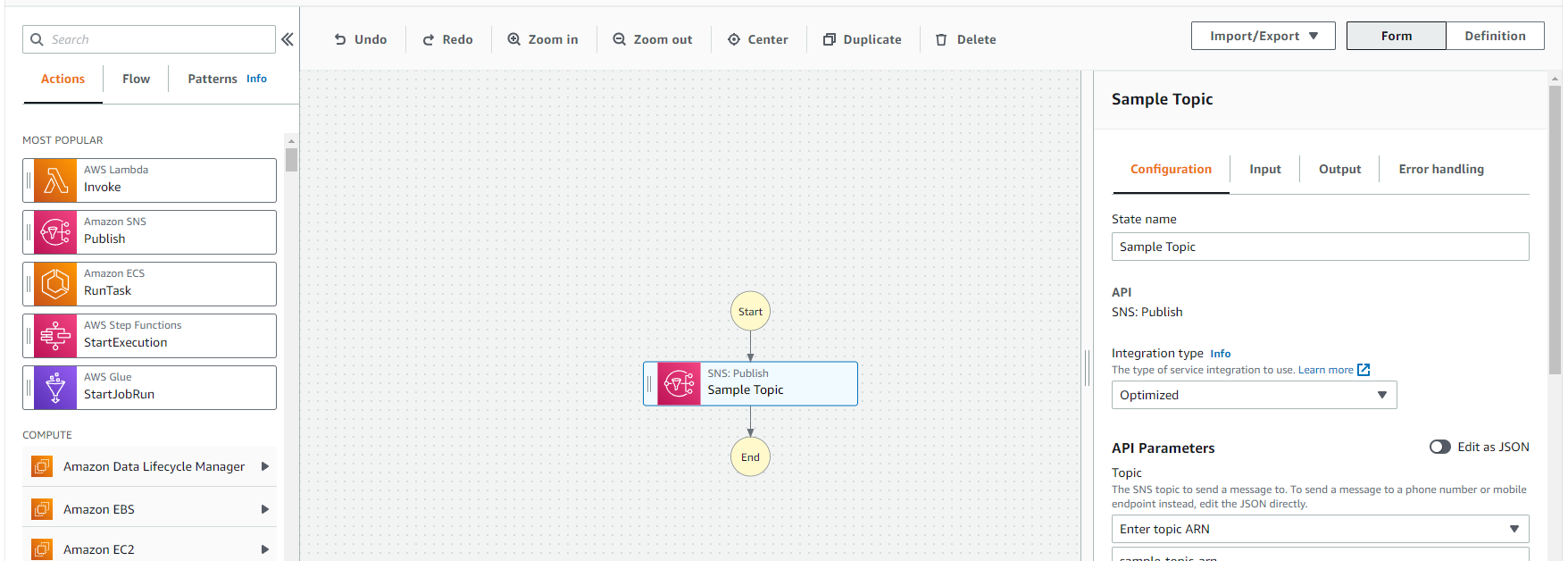1568x561 pixels.
Task: Click the Delete trash icon in toolbar
Action: point(941,39)
